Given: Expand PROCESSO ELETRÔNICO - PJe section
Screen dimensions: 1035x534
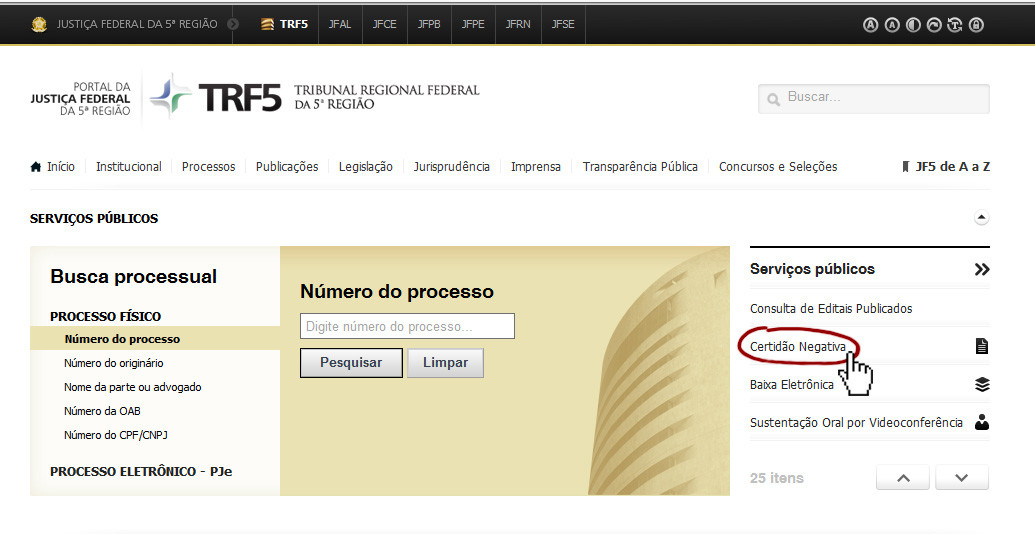Looking at the screenshot, I should 141,471.
